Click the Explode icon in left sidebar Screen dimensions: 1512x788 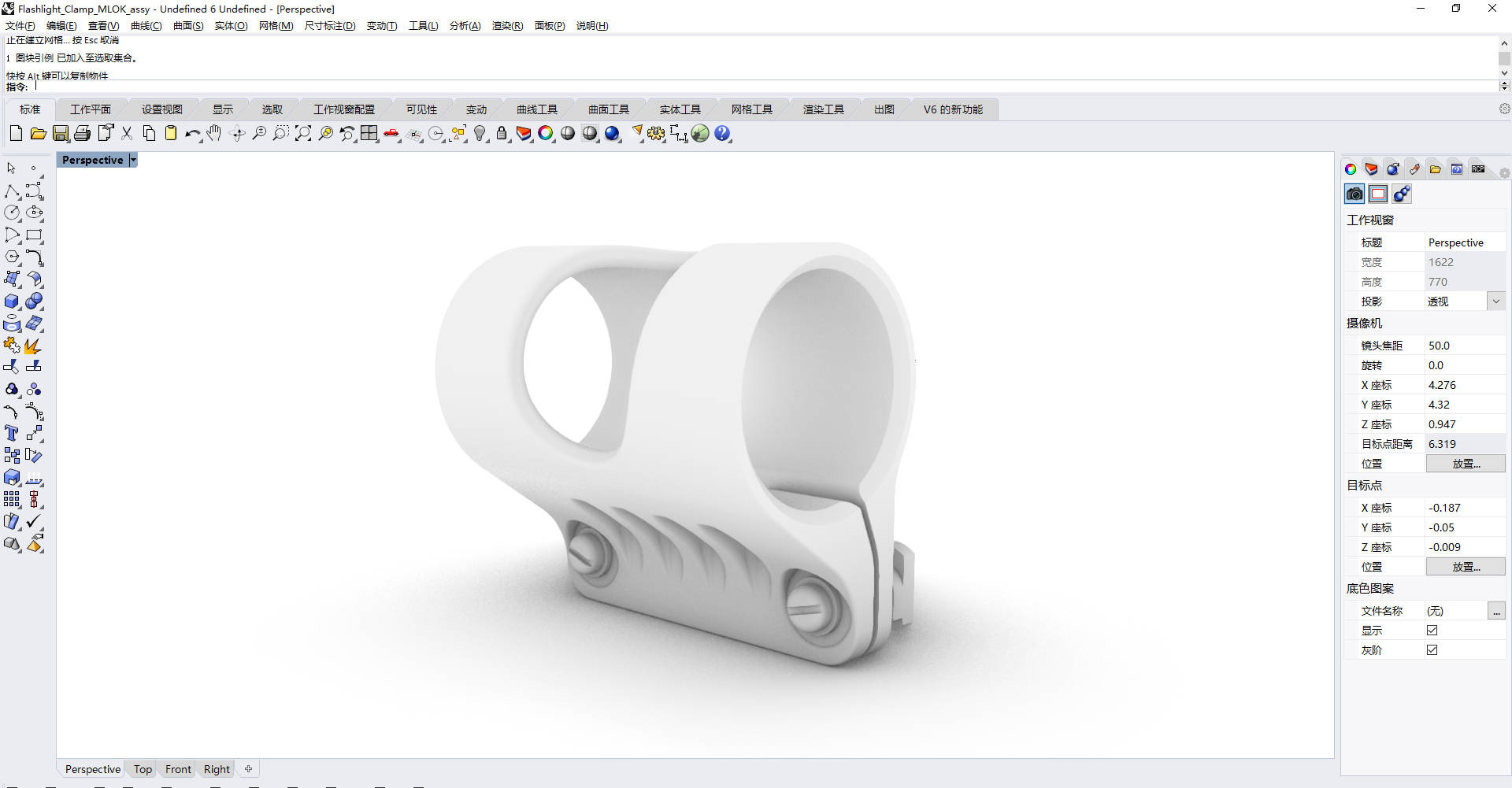coord(34,346)
